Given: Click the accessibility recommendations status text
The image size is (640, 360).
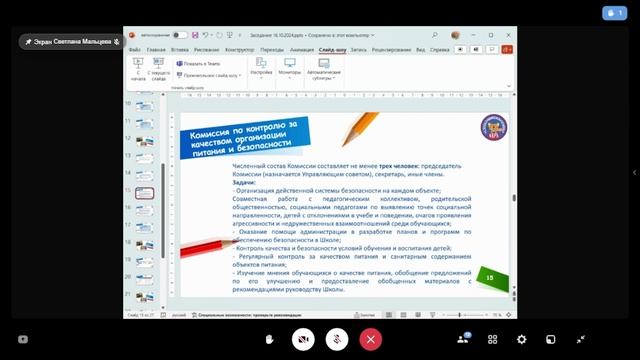Looking at the screenshot, I should point(247,315).
